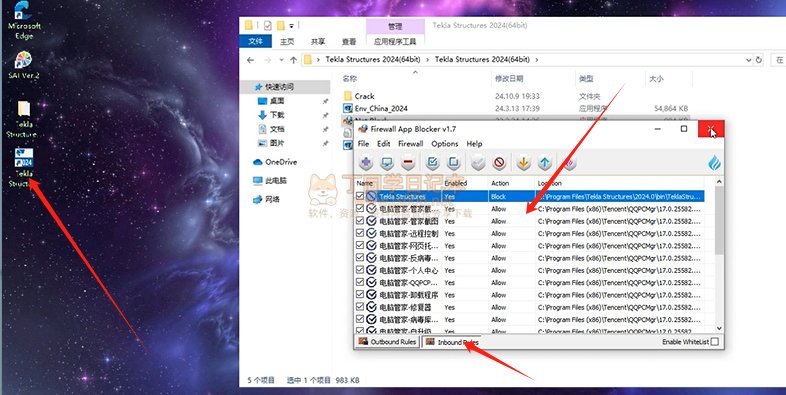This screenshot has height=395, width=786.
Task: Click the Outbound Rules tab button
Action: coord(387,342)
